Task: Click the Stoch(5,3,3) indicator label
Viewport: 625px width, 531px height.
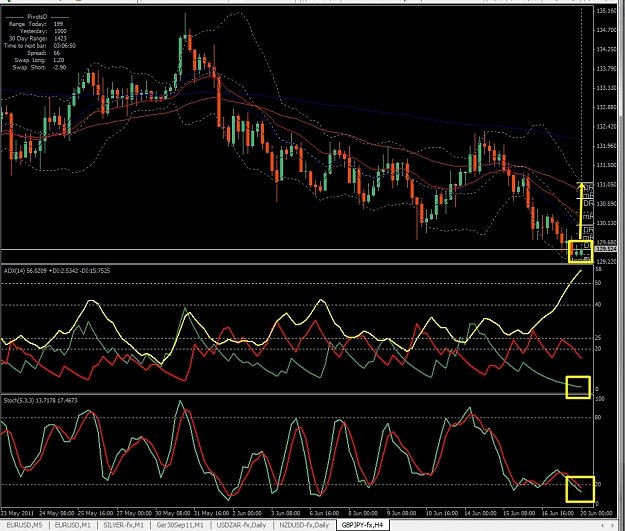Action: point(40,400)
